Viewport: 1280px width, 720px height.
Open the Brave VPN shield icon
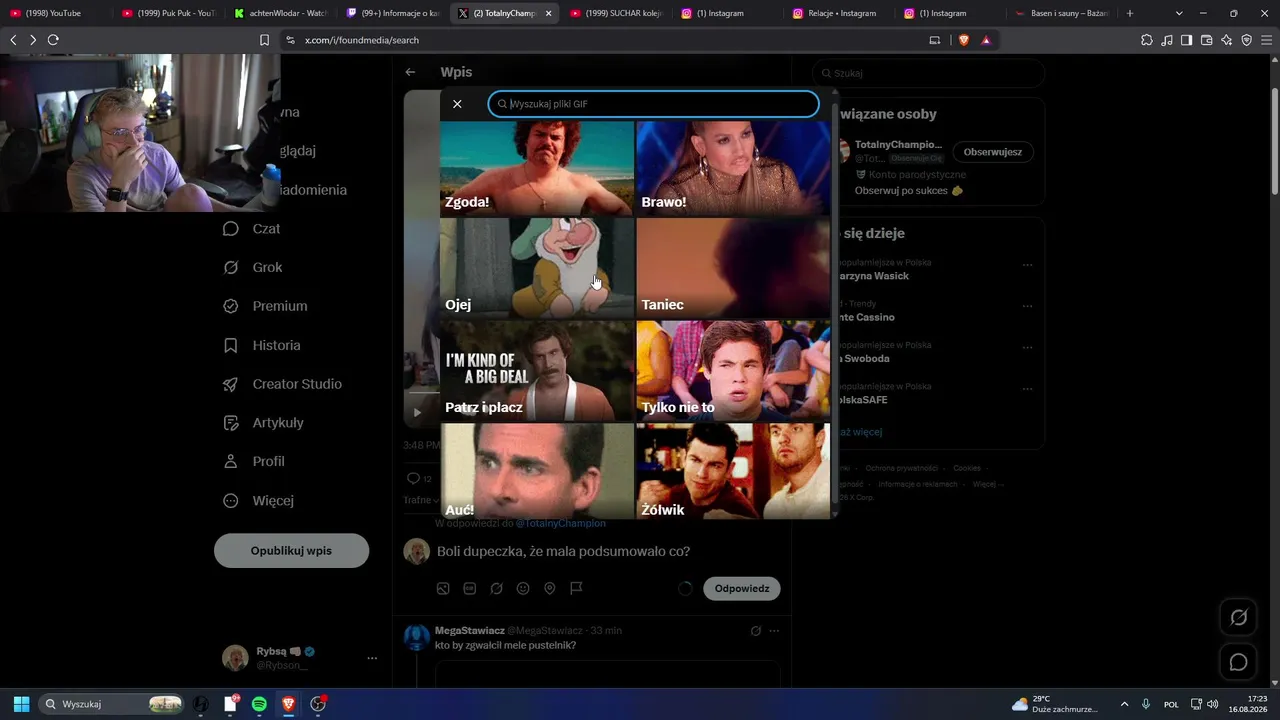(x=1247, y=40)
